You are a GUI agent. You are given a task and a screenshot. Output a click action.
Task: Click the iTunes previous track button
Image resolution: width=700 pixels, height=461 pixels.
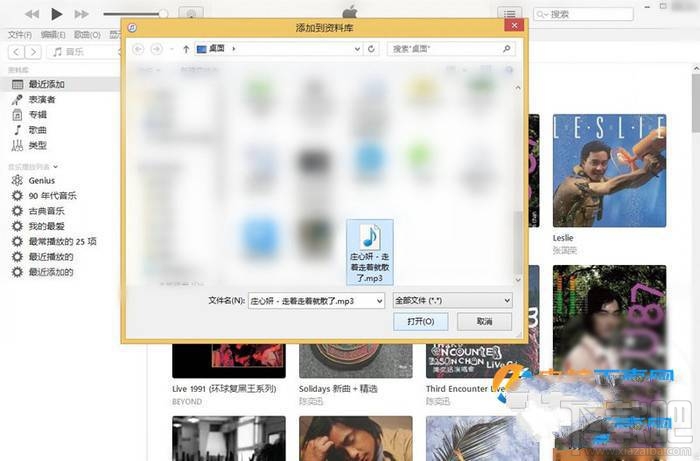coord(32,14)
